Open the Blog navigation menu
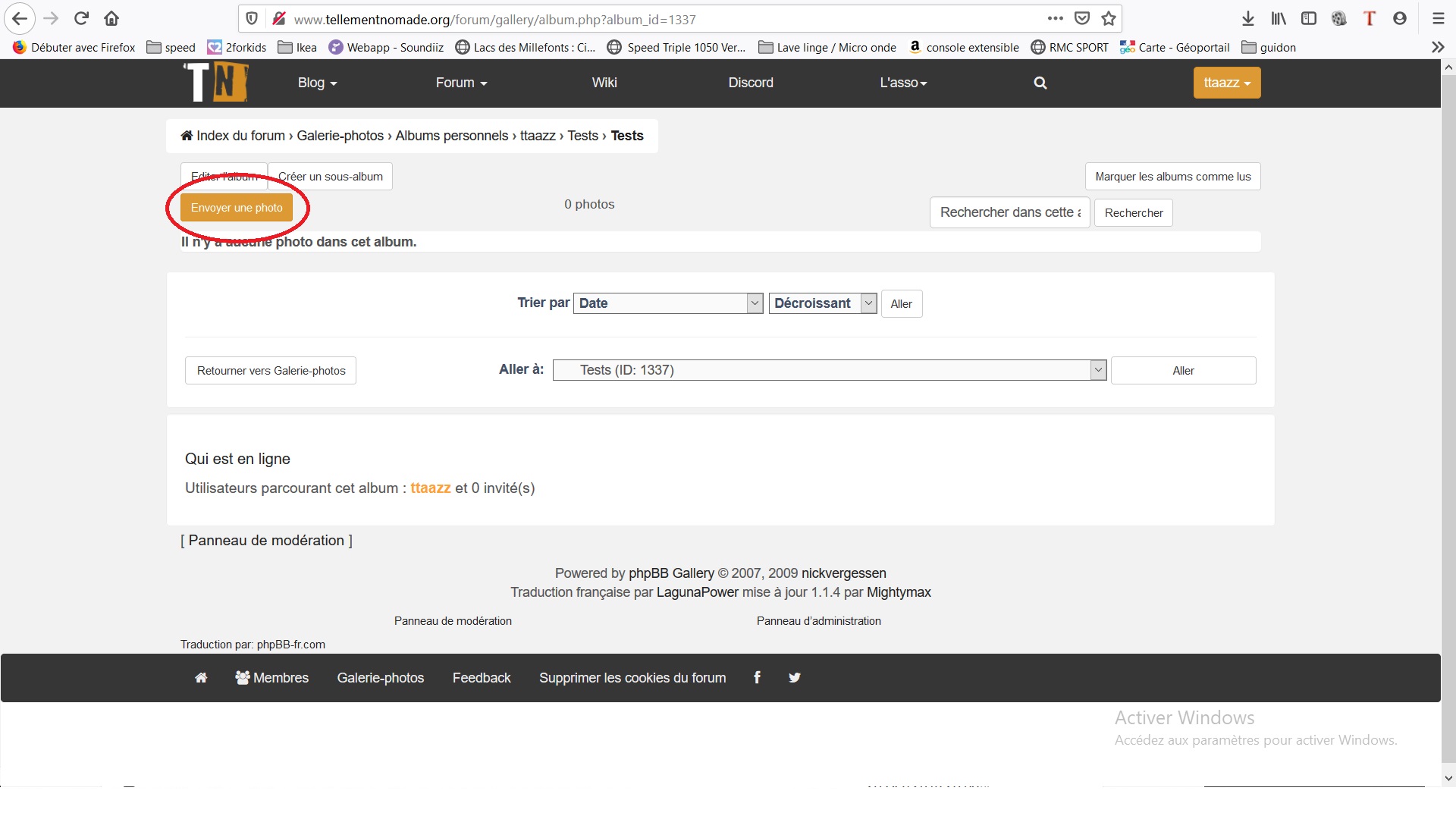 click(317, 83)
